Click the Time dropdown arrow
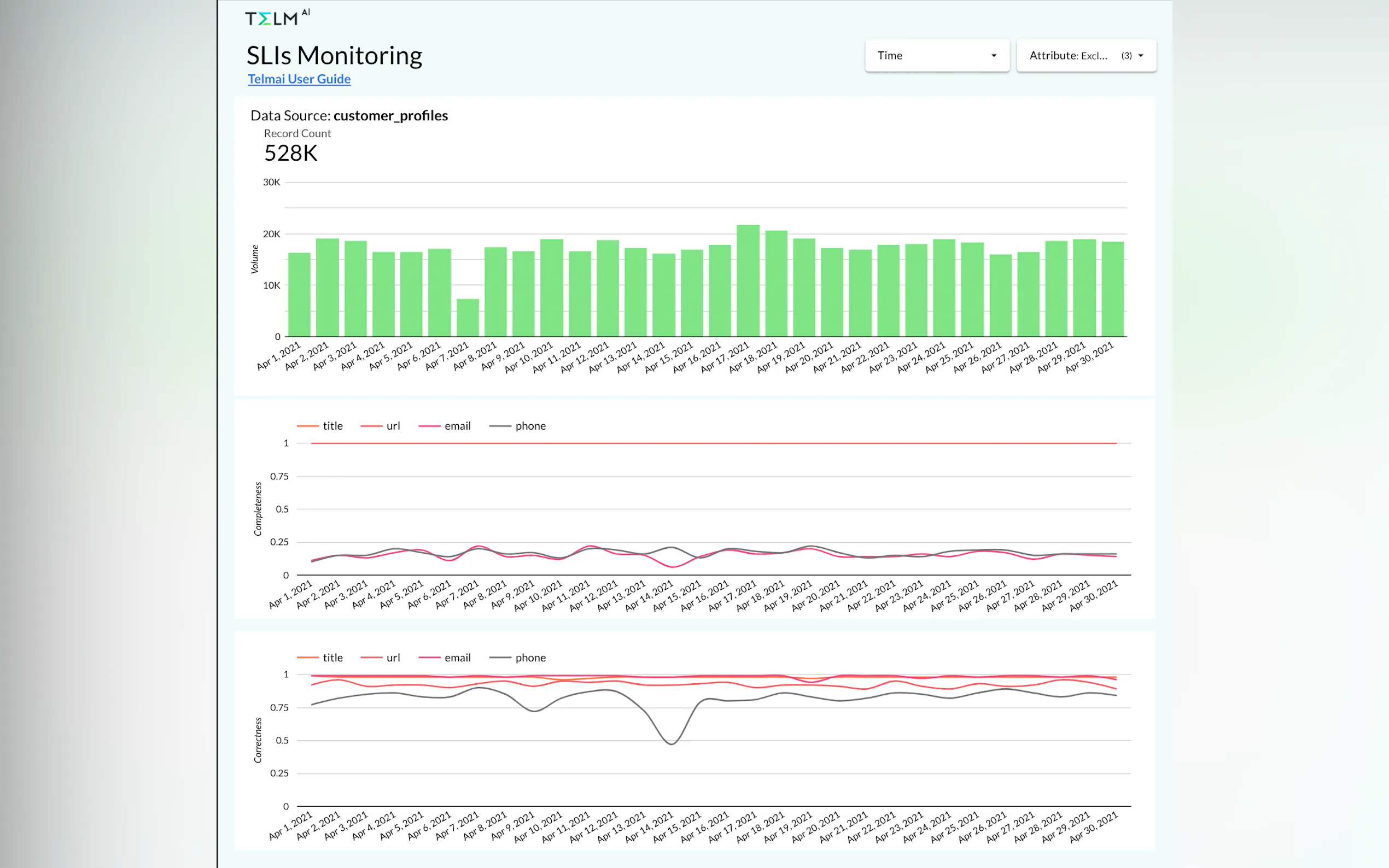This screenshot has height=868, width=1389. coord(994,56)
